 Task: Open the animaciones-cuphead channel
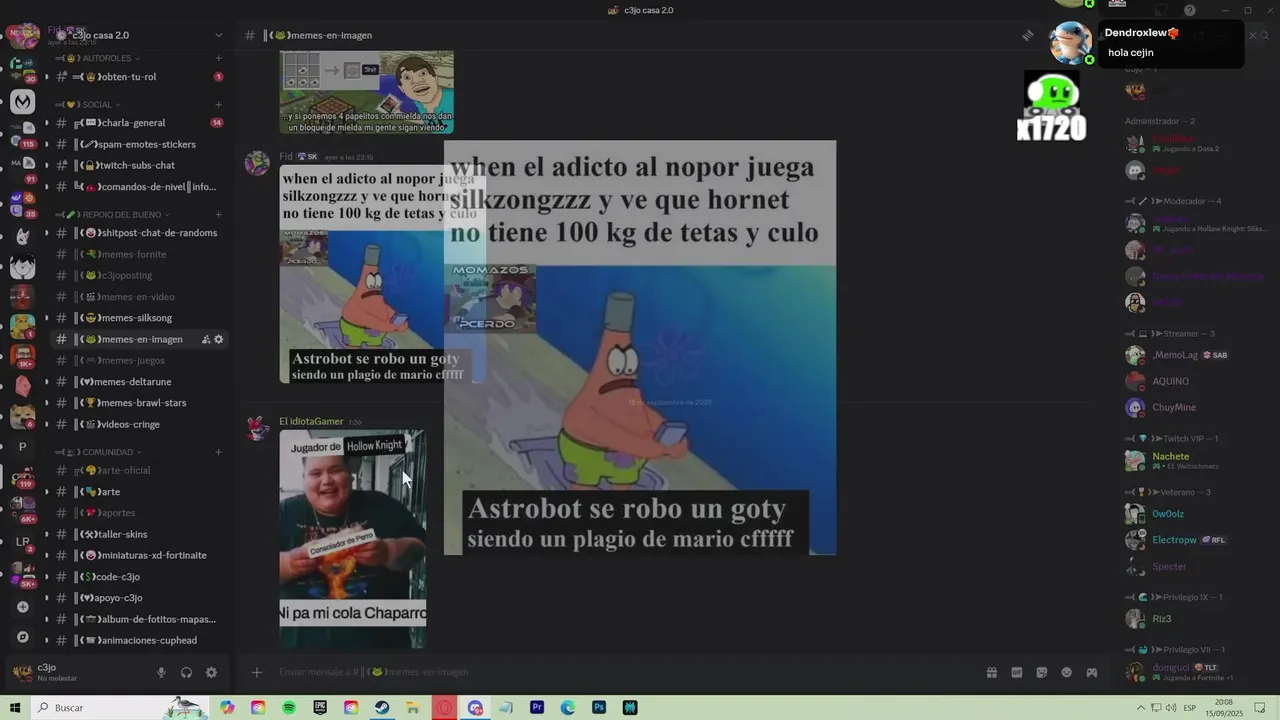point(139,640)
